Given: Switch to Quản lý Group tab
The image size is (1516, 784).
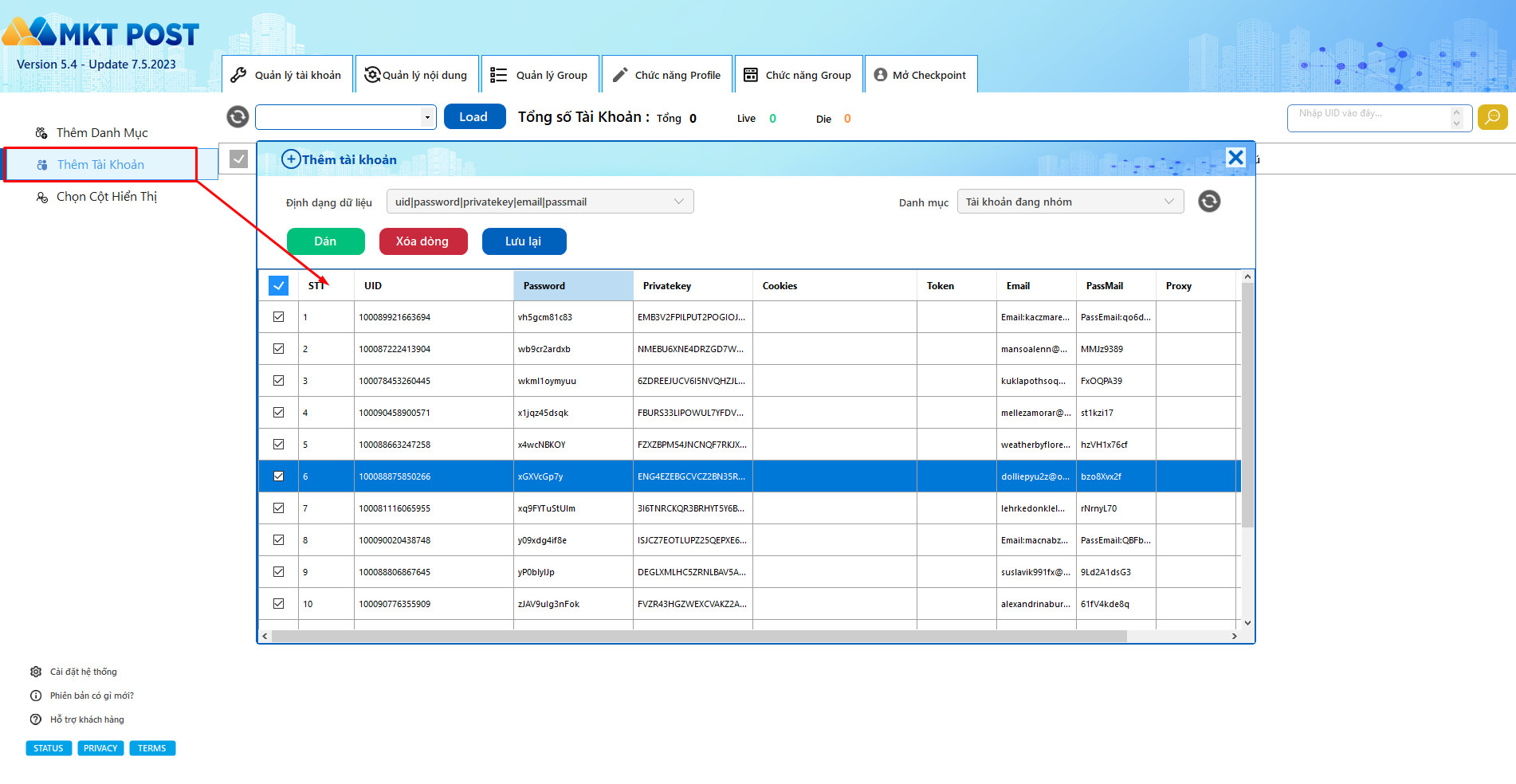Looking at the screenshot, I should (x=540, y=74).
